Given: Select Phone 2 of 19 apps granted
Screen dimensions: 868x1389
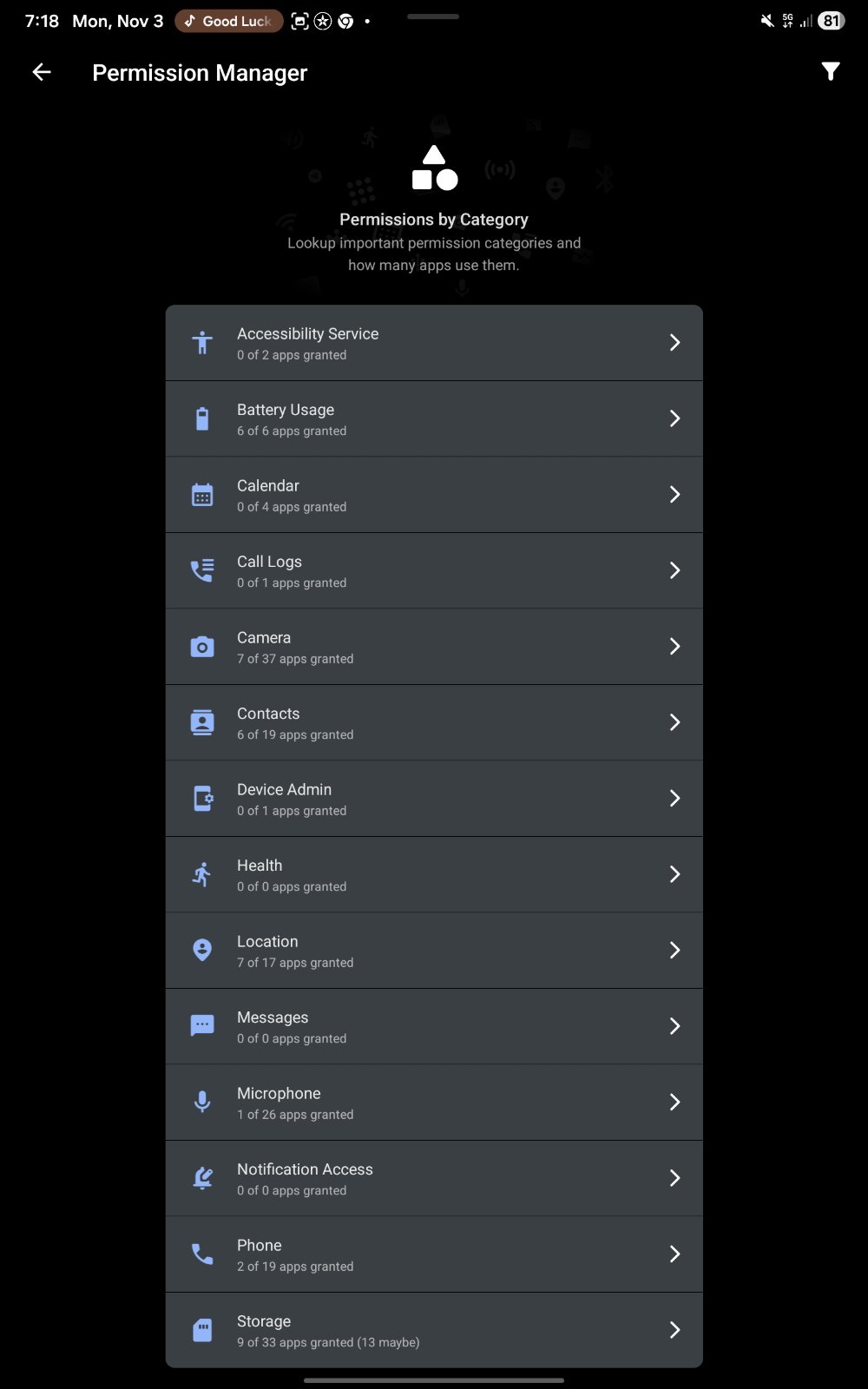Looking at the screenshot, I should [434, 1254].
